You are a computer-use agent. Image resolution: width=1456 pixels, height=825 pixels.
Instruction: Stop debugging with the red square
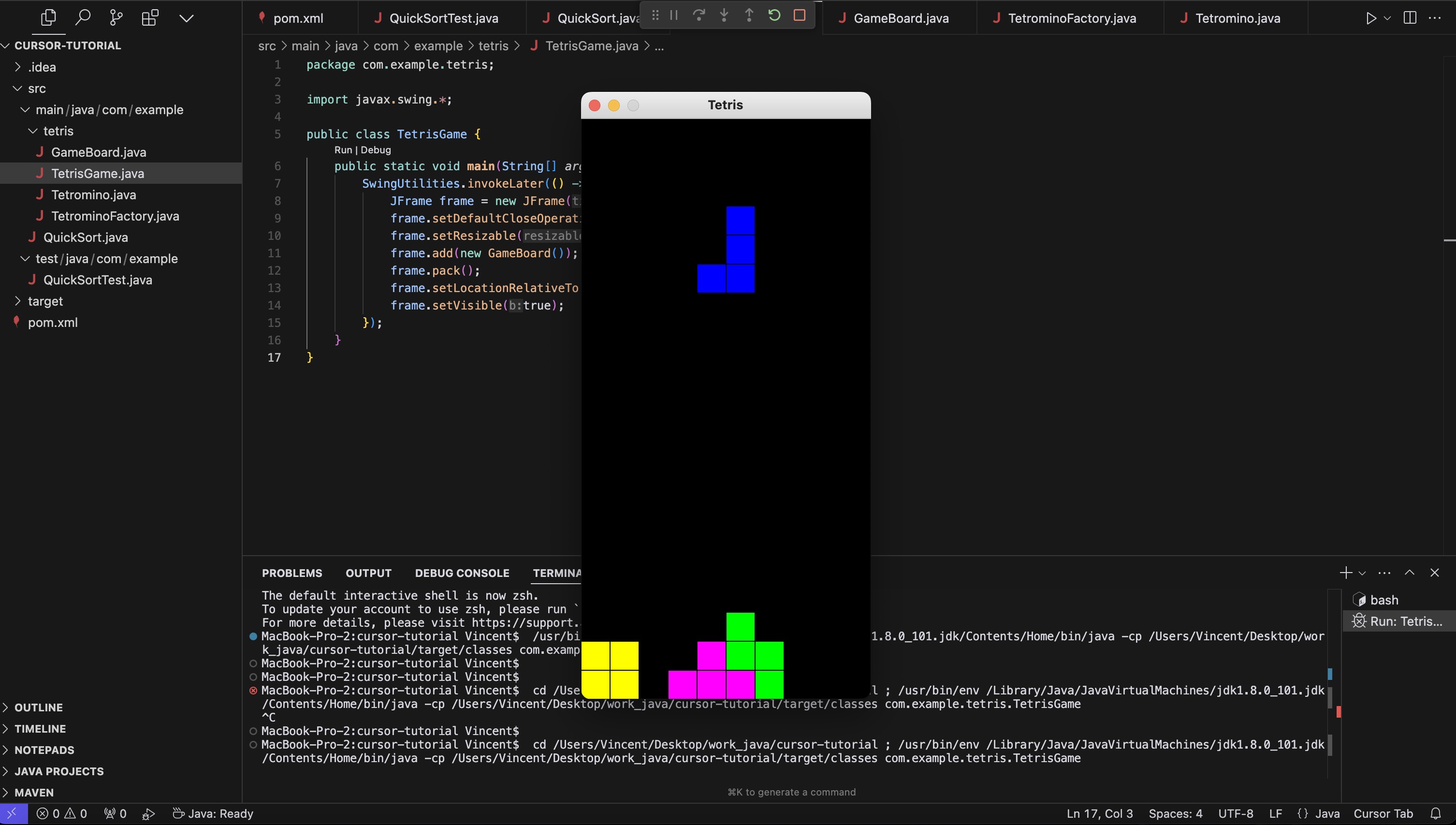(799, 15)
